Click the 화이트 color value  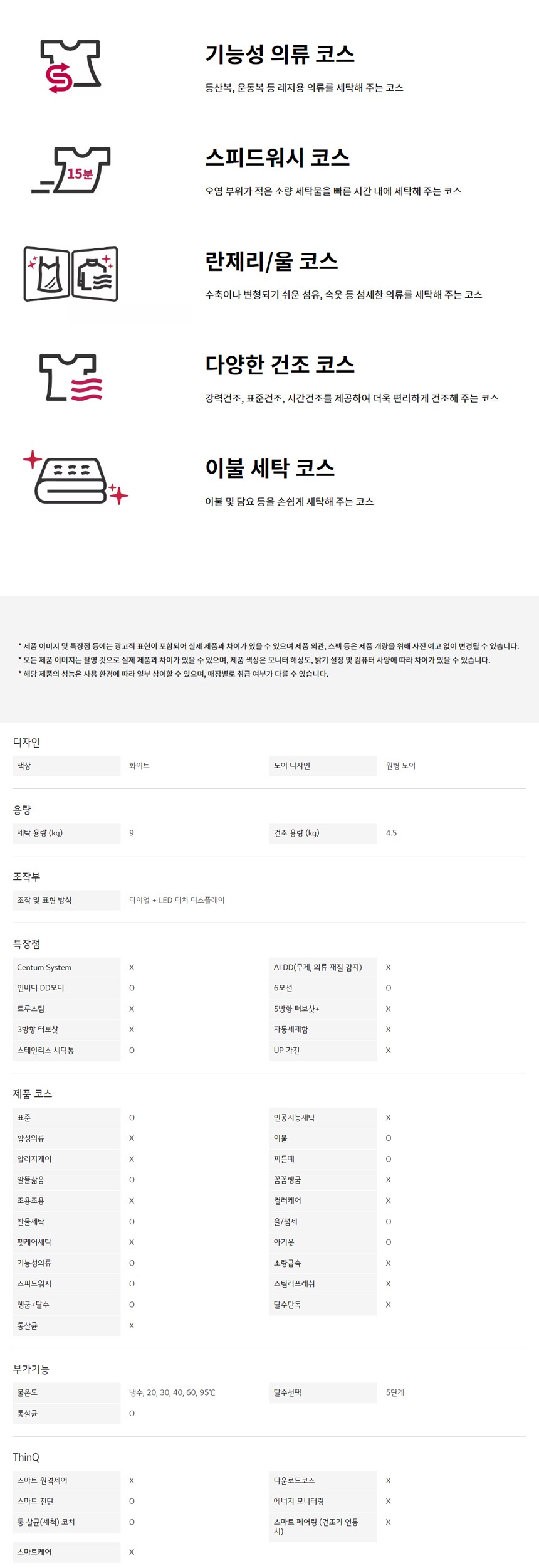[x=139, y=766]
